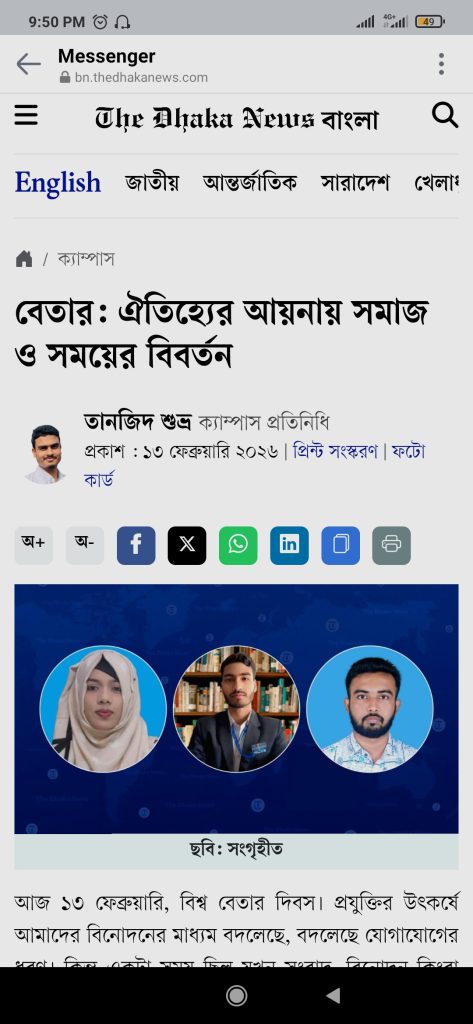Tap the search magnifier icon
This screenshot has height=1024, width=473.
click(445, 115)
